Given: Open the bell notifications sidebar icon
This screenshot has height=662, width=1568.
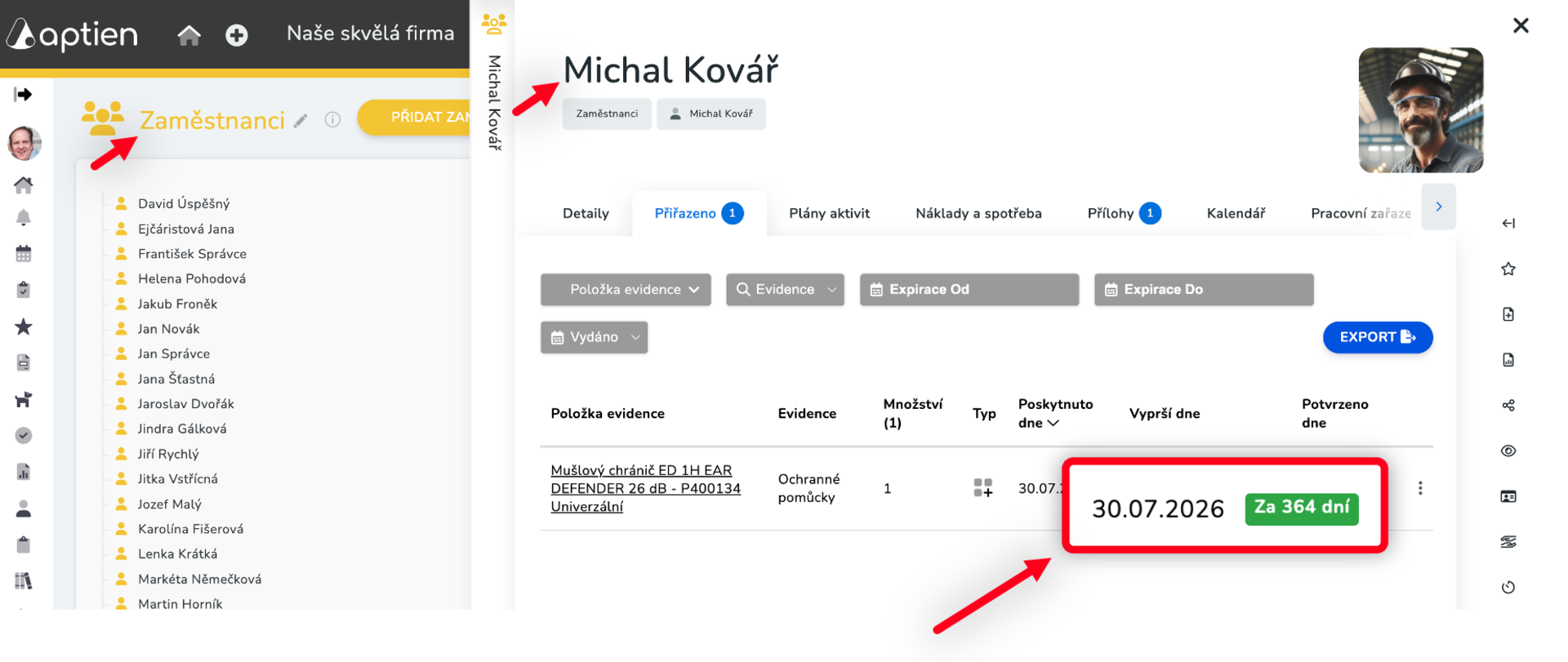Looking at the screenshot, I should click(24, 218).
